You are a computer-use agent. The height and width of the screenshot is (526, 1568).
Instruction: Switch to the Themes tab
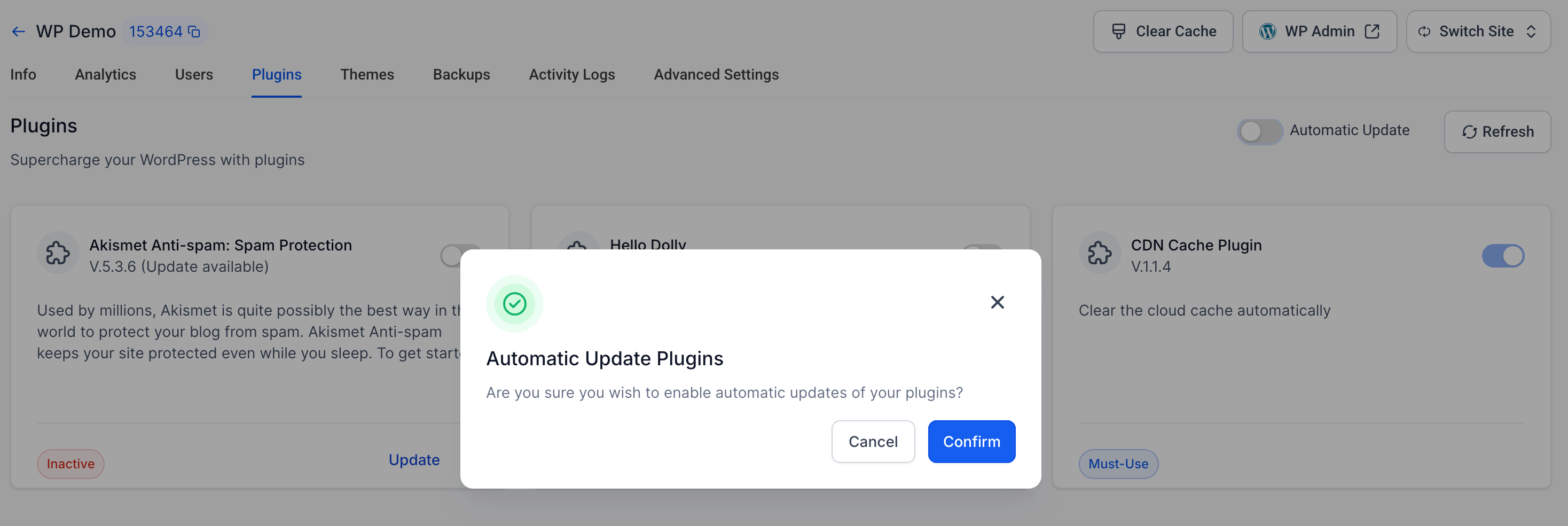[x=367, y=75]
